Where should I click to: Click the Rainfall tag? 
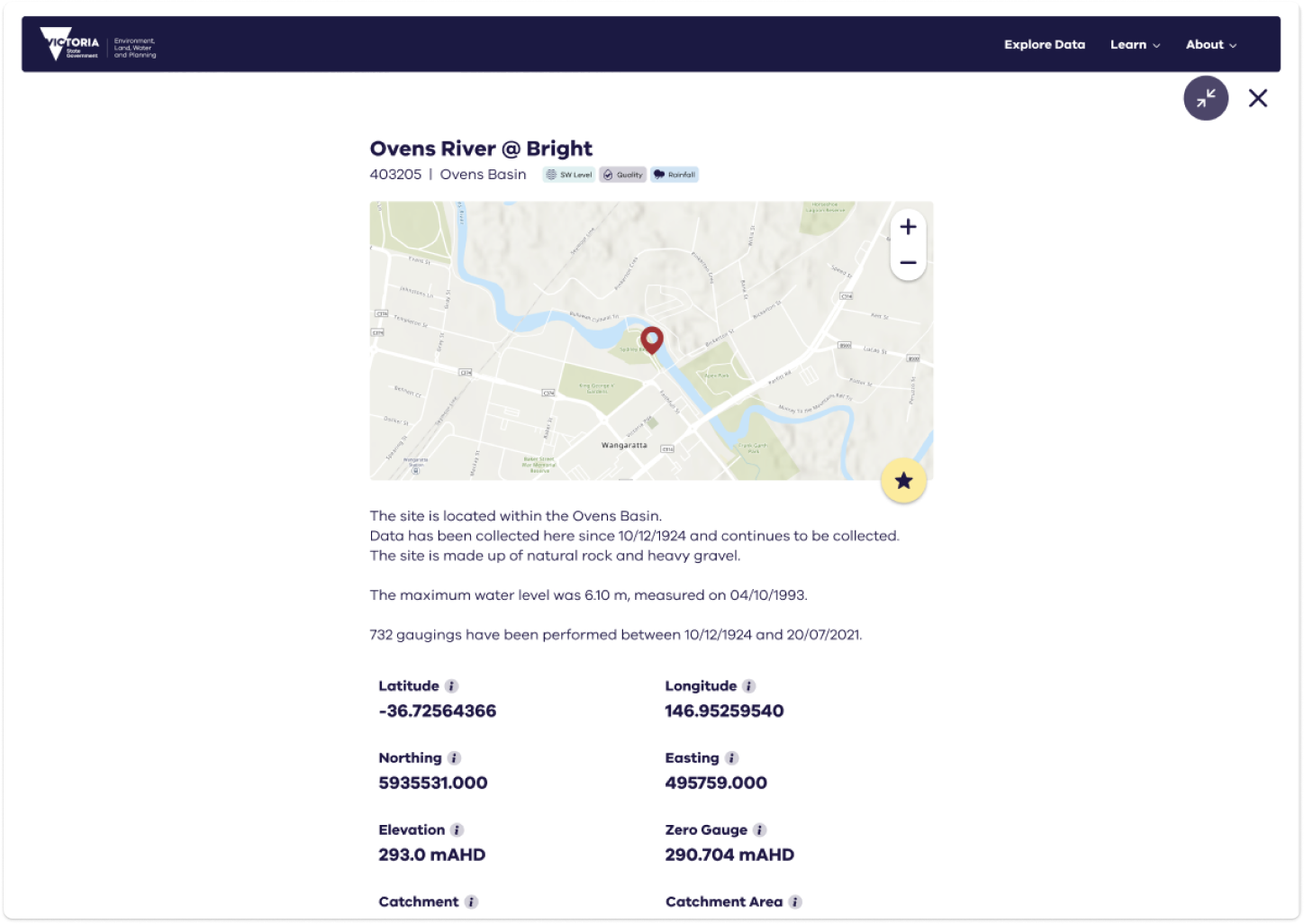click(675, 175)
